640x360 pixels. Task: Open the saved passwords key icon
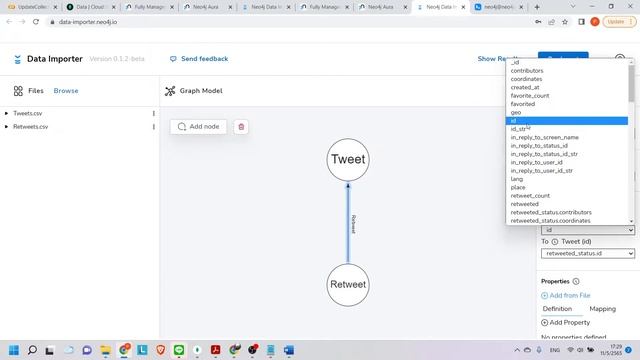[538, 22]
